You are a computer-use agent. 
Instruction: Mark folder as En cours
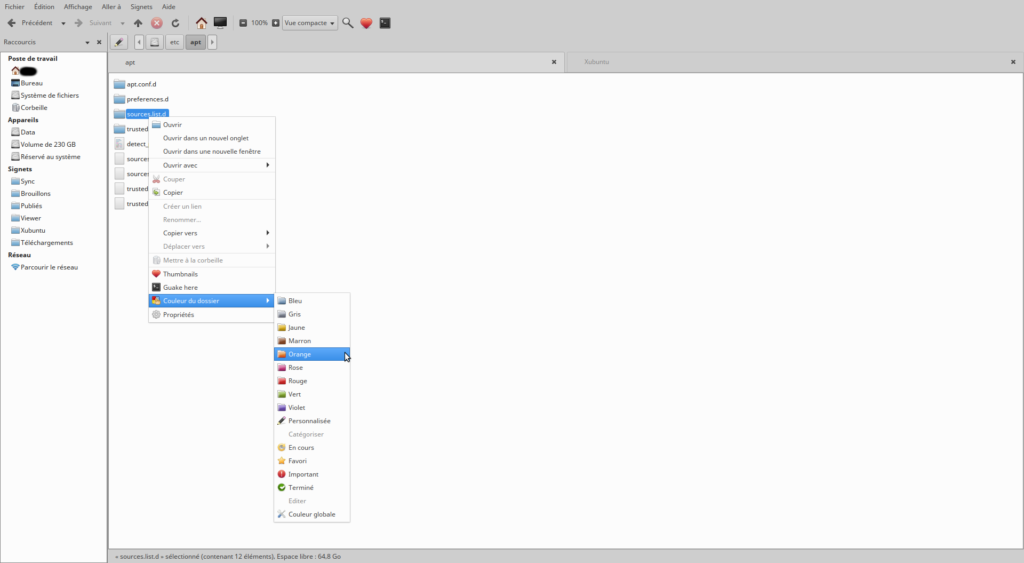click(312, 448)
